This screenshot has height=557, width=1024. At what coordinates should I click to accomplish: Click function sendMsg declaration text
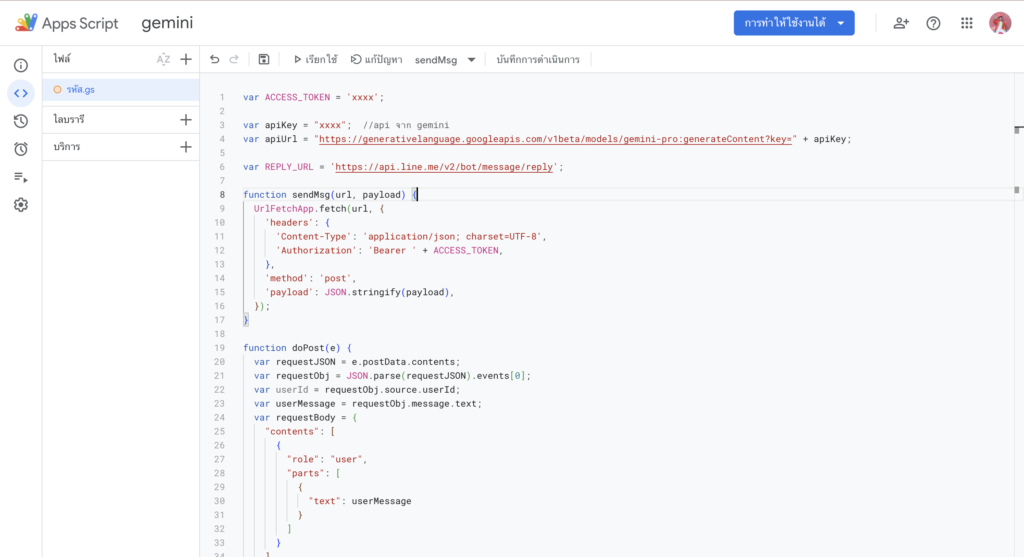[x=324, y=195]
